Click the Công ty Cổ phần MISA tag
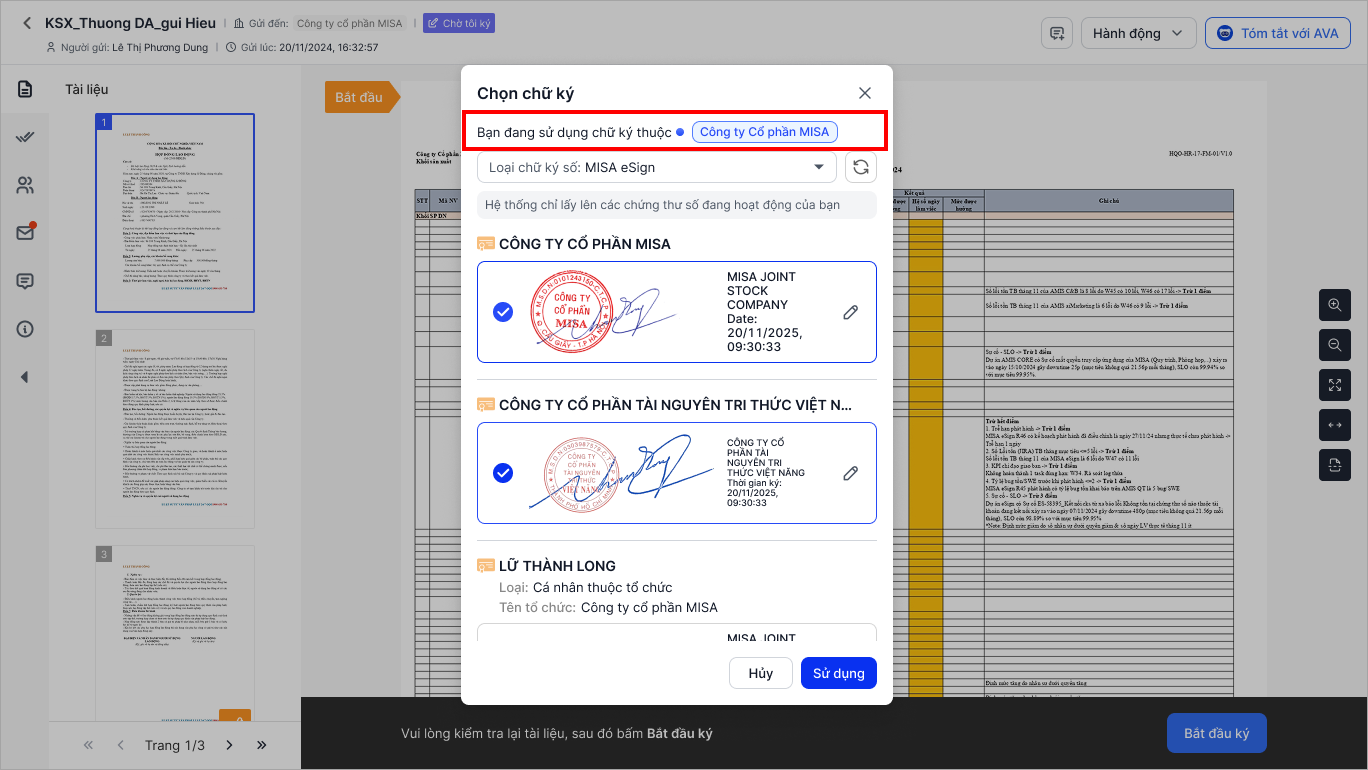1368x770 pixels. pyautogui.click(x=764, y=132)
